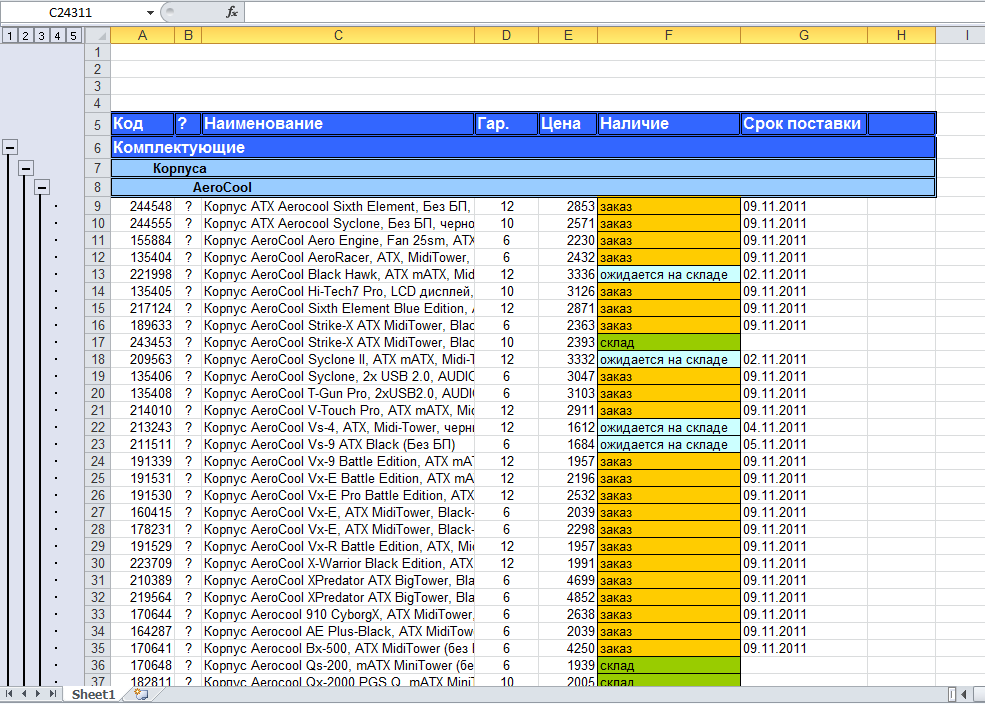This screenshot has height=704, width=985.
Task: Click the green склад cell in row 17
Action: pyautogui.click(x=669, y=342)
